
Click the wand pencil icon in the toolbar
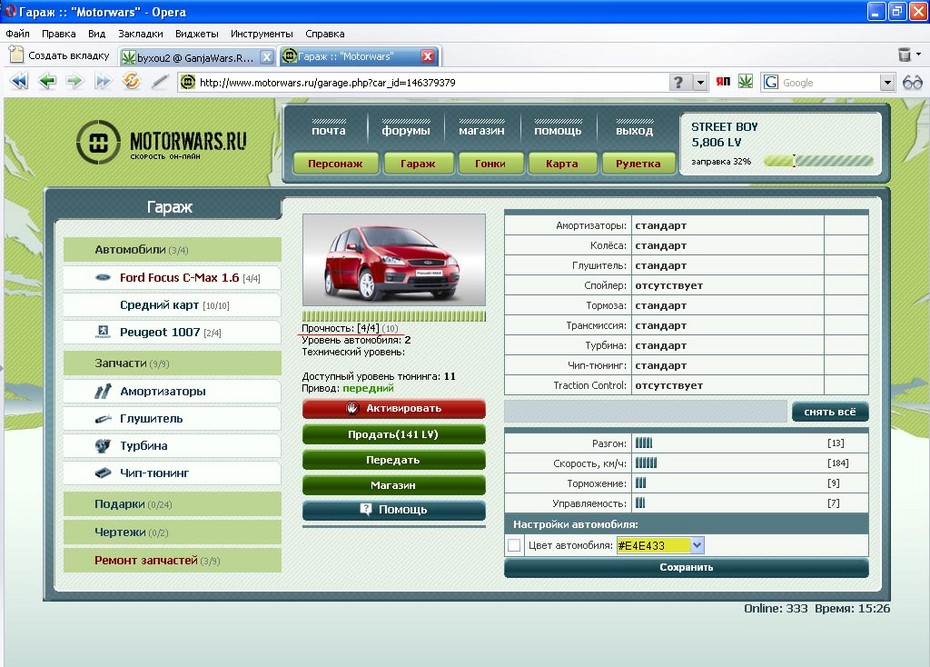tap(160, 82)
